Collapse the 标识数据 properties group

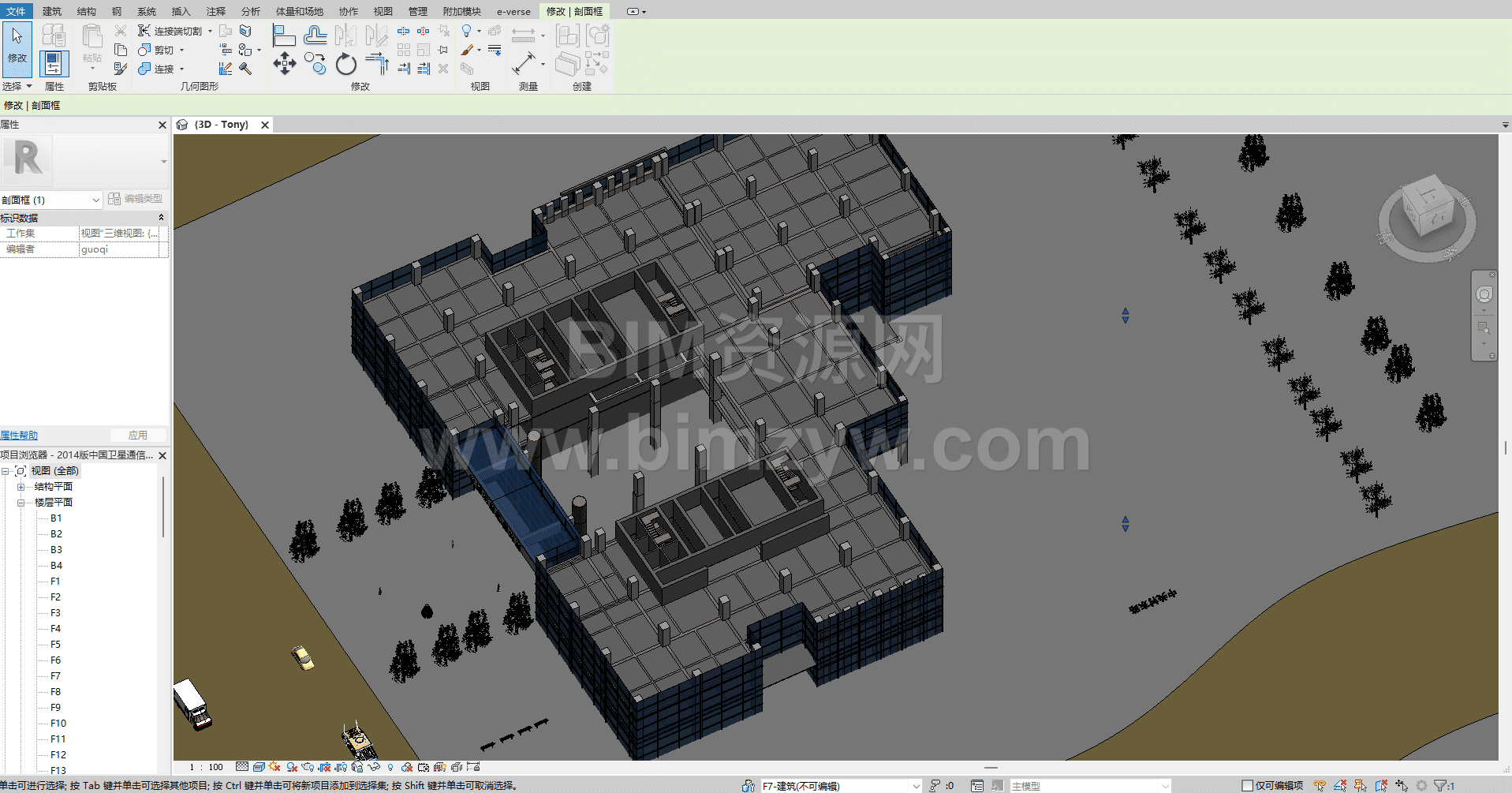pyautogui.click(x=161, y=218)
